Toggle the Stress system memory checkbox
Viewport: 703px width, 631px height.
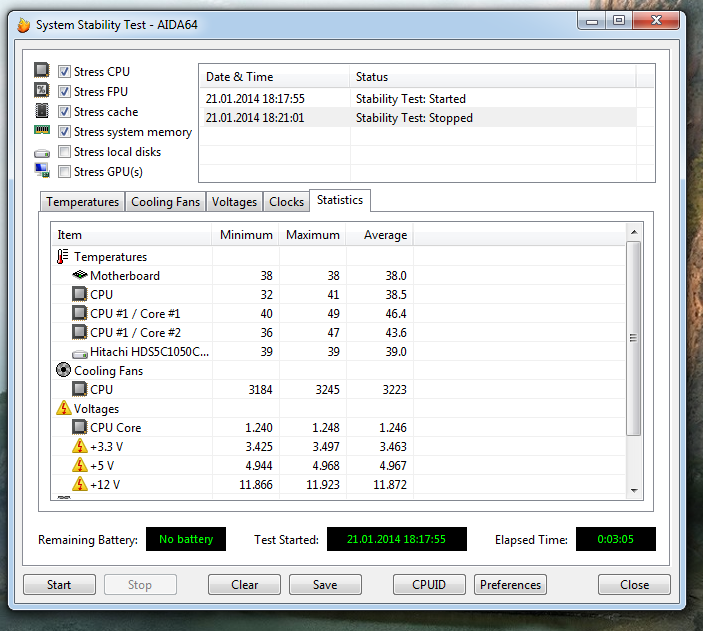point(65,131)
